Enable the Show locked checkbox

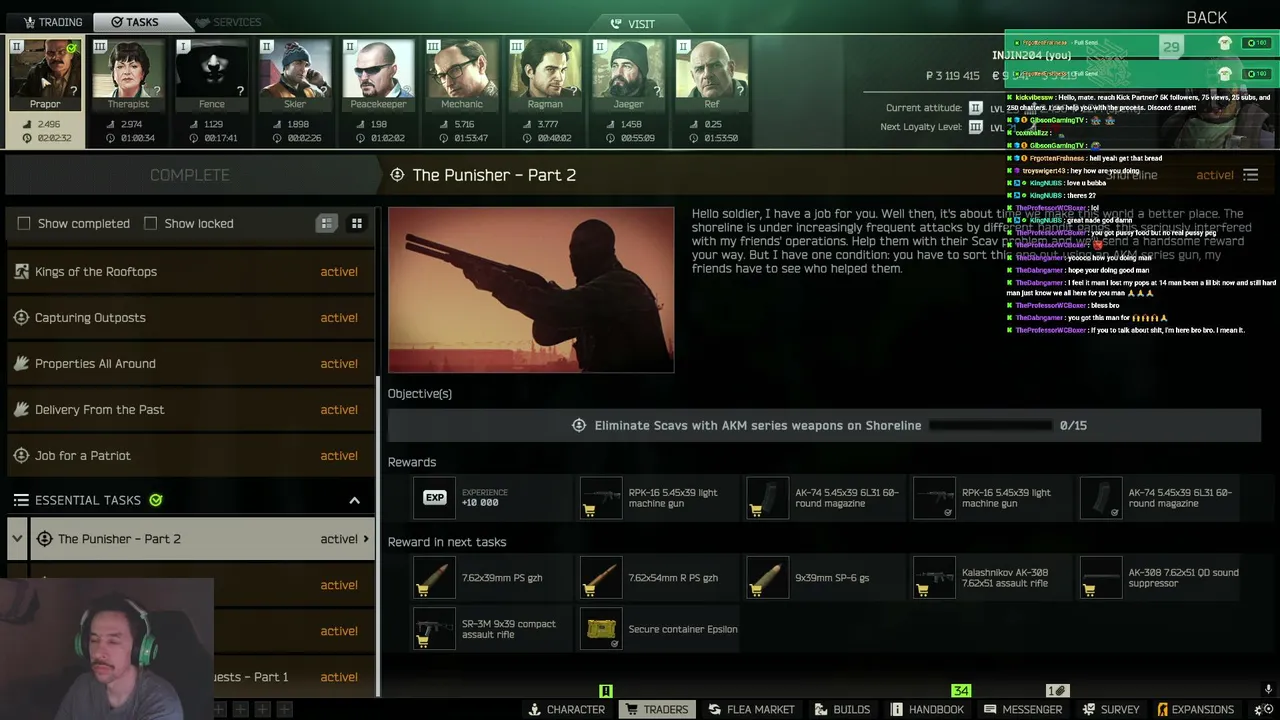[x=150, y=223]
